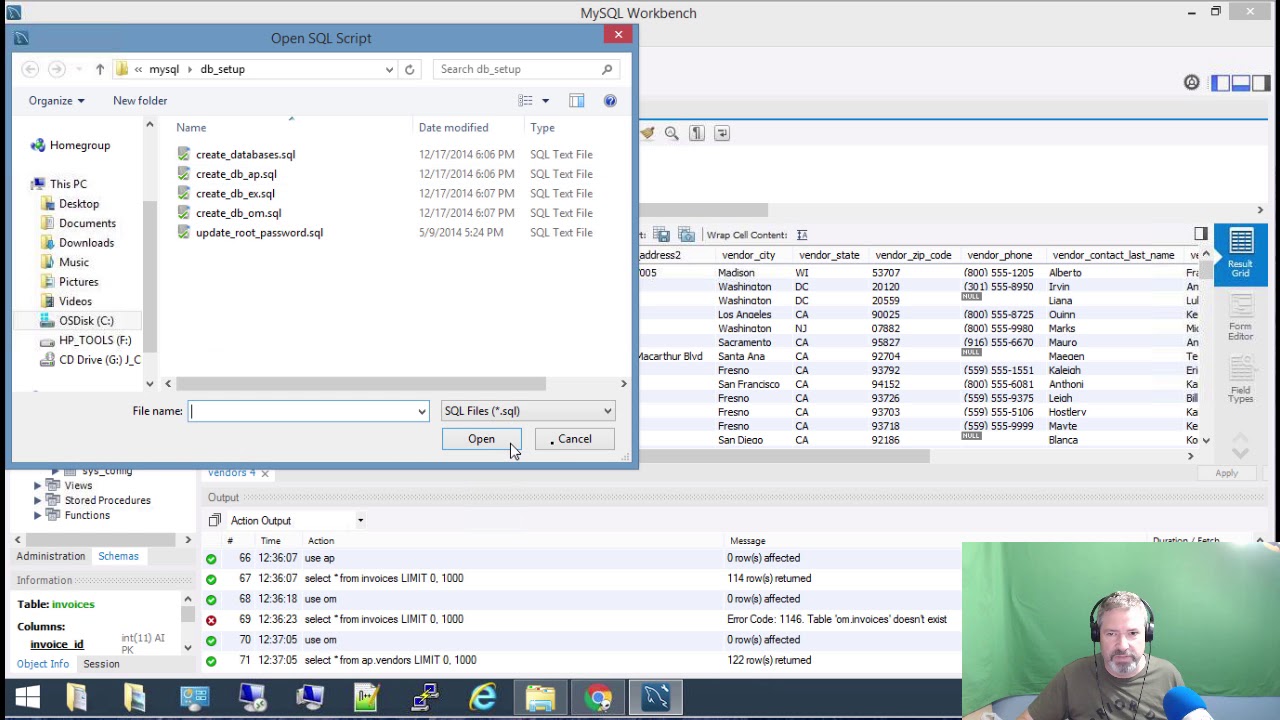
Task: Sort files by Date modified column
Action: pos(453,128)
